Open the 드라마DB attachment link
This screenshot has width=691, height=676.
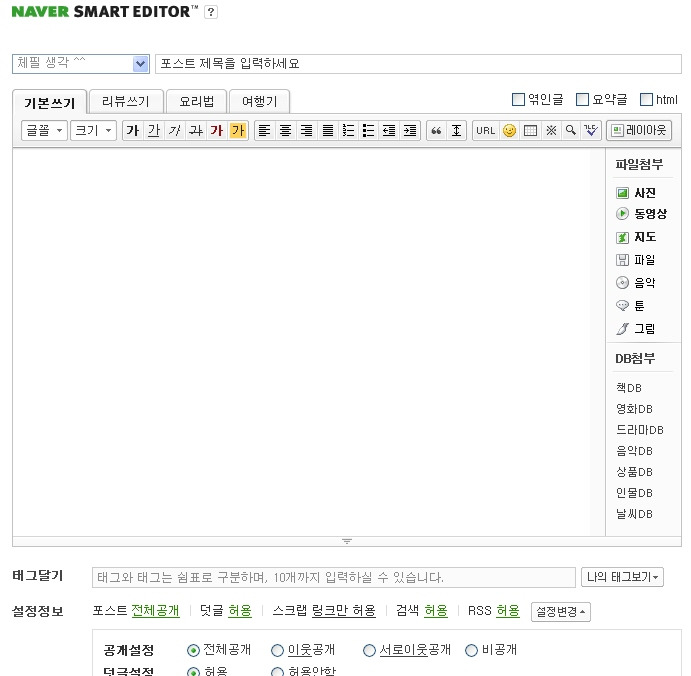pos(639,430)
